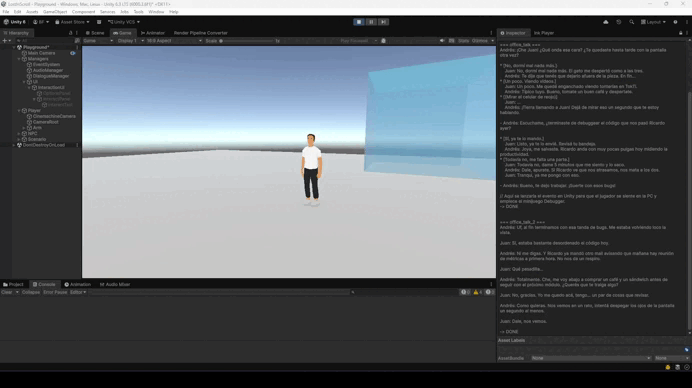This screenshot has height=388, width=692.
Task: Open the Undo History icon
Action: click(619, 22)
